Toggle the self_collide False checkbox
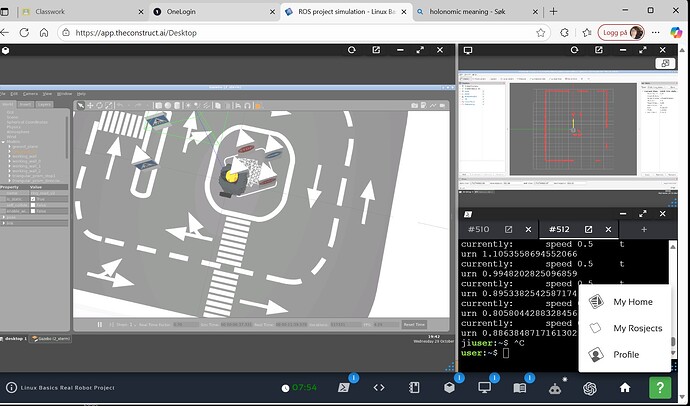690x406 pixels. point(33,205)
